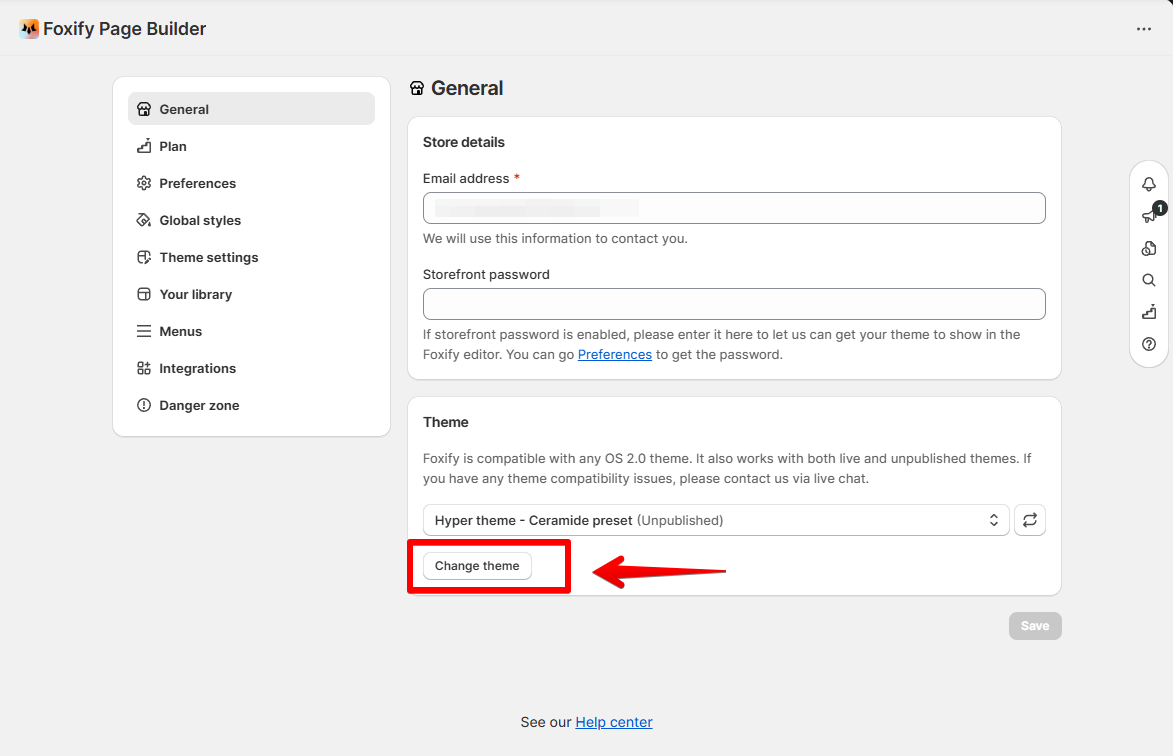Click the Store details heading
The width and height of the screenshot is (1173, 756).
click(x=464, y=142)
